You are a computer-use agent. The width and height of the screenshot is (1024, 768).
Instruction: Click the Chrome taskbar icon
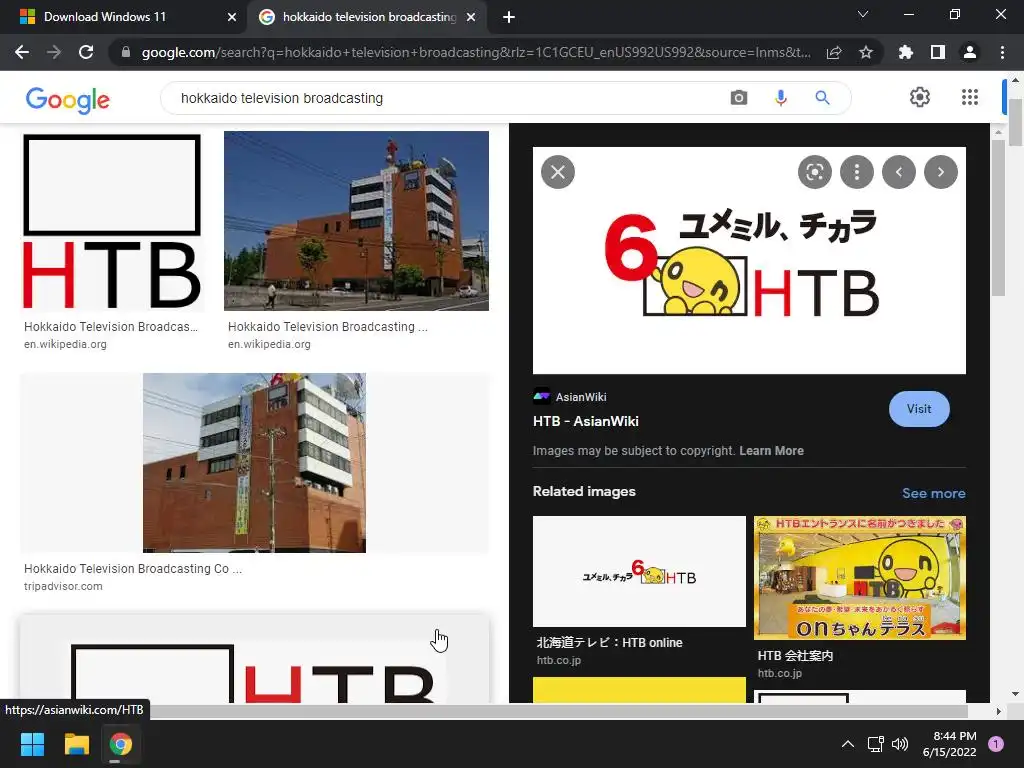pos(120,744)
